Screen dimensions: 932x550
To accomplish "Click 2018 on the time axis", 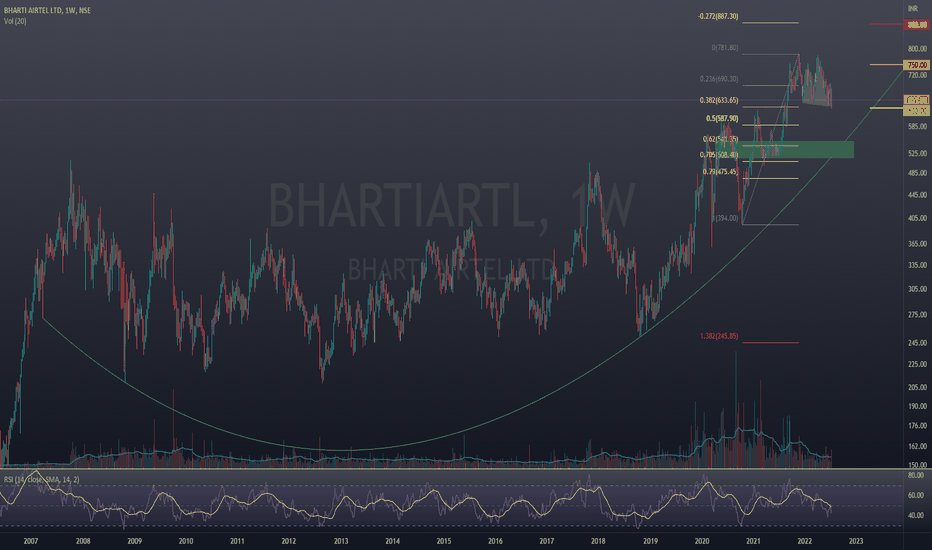I will pyautogui.click(x=598, y=541).
